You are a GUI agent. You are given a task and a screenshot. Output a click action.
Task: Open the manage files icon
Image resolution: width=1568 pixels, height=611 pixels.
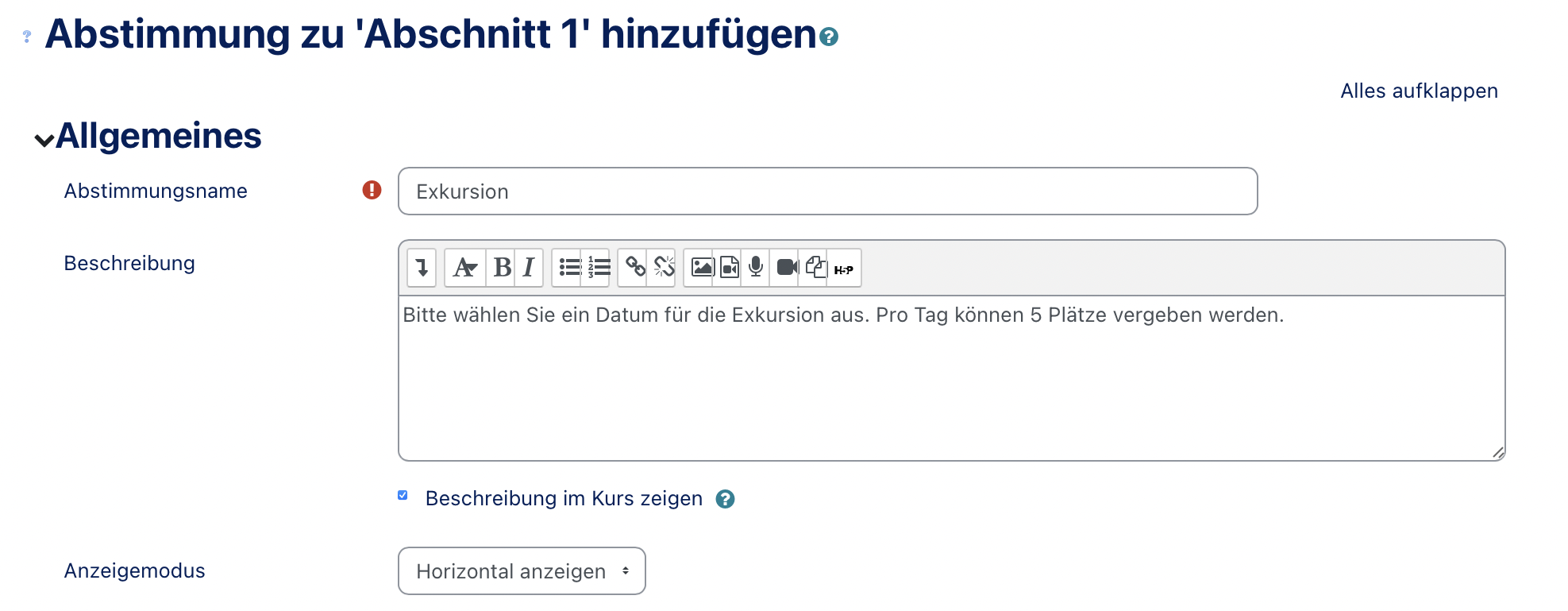coord(815,268)
